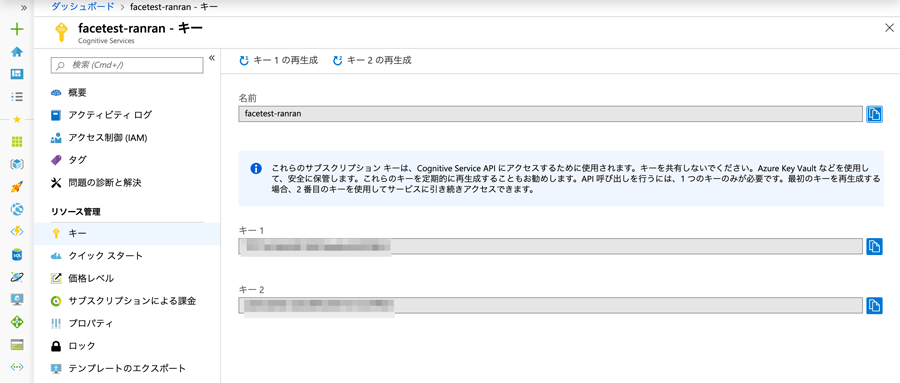Click the blue info icon in notice

(x=256, y=169)
